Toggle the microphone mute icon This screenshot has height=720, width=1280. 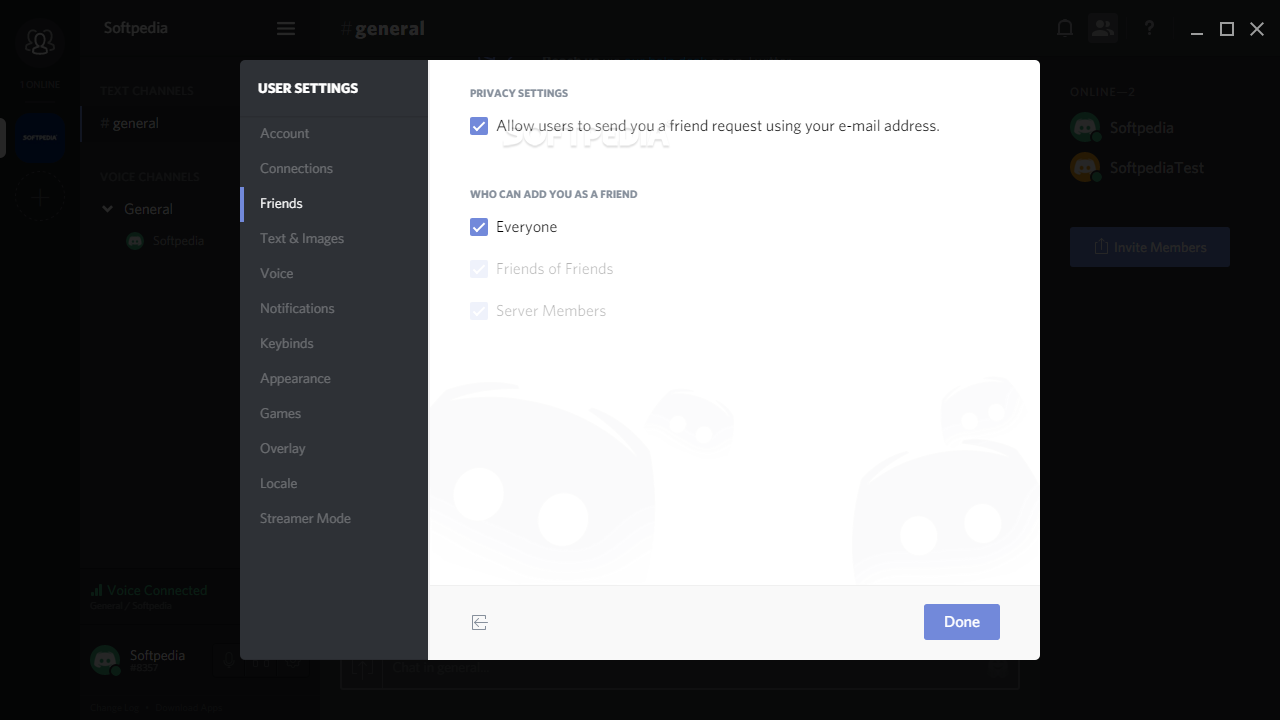click(228, 660)
